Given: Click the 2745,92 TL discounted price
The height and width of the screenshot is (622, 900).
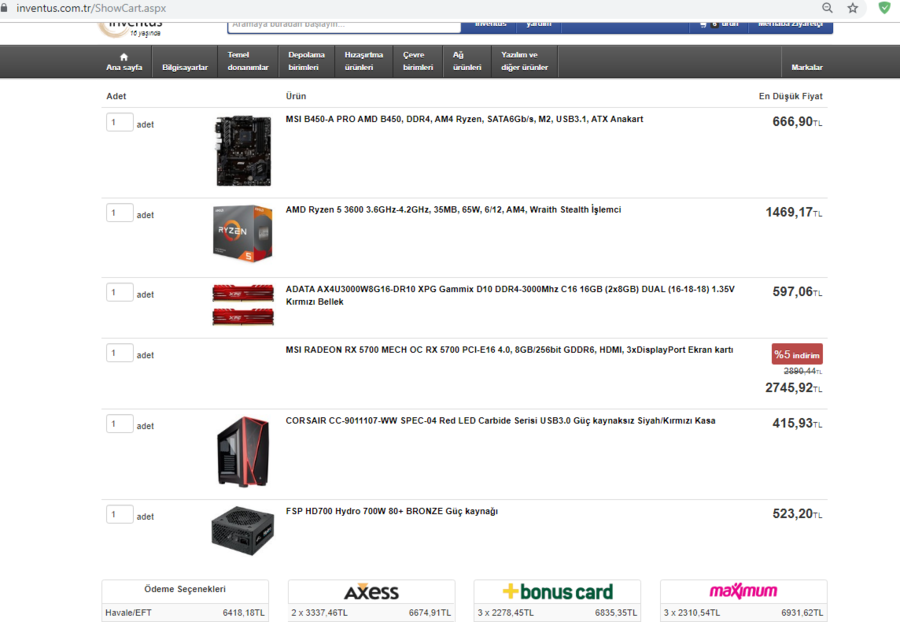Looking at the screenshot, I should [794, 388].
